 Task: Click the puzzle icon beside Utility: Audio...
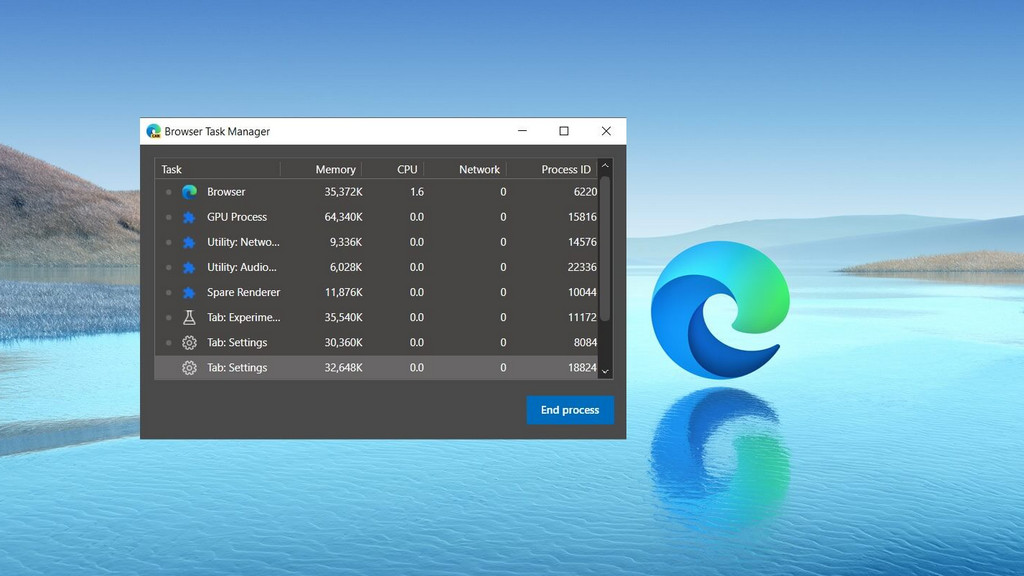pyautogui.click(x=189, y=268)
